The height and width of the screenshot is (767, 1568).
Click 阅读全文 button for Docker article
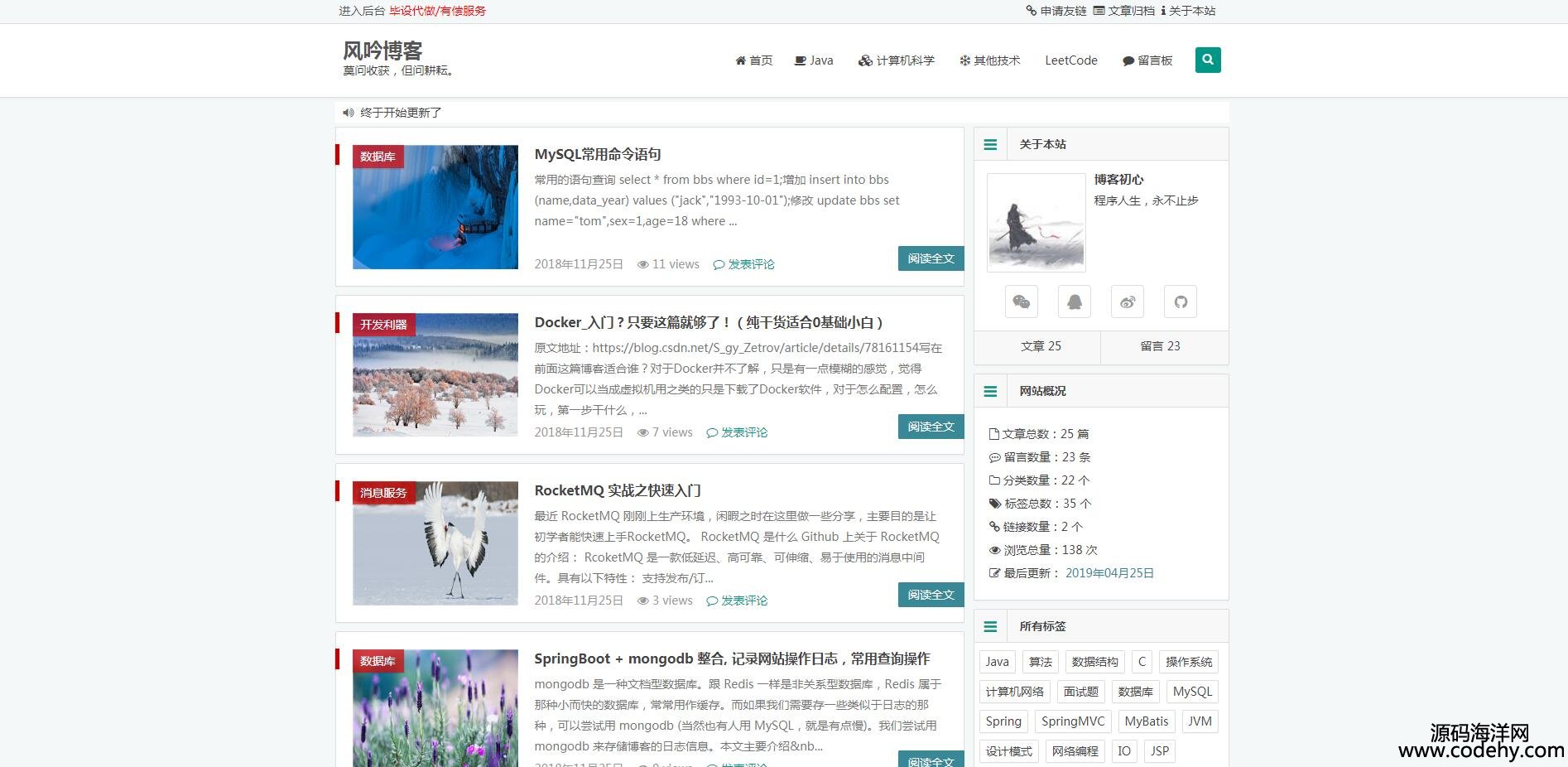pyautogui.click(x=931, y=427)
